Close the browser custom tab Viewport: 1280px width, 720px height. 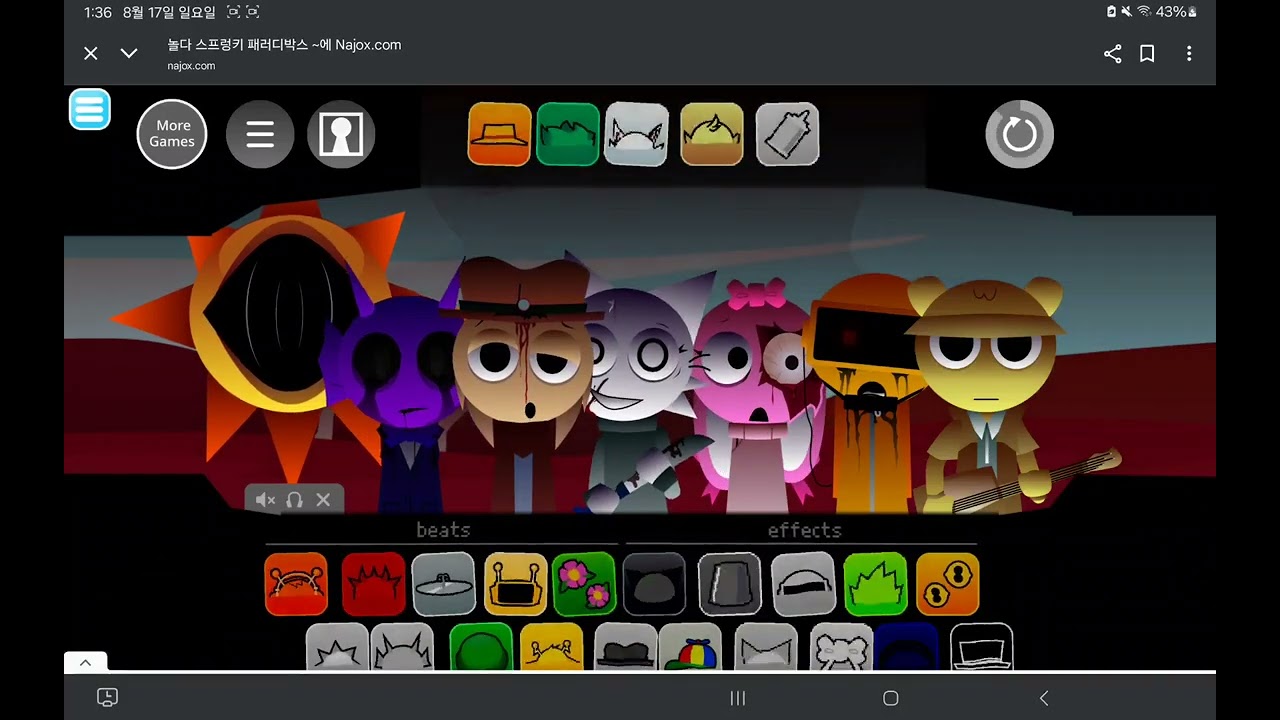91,54
